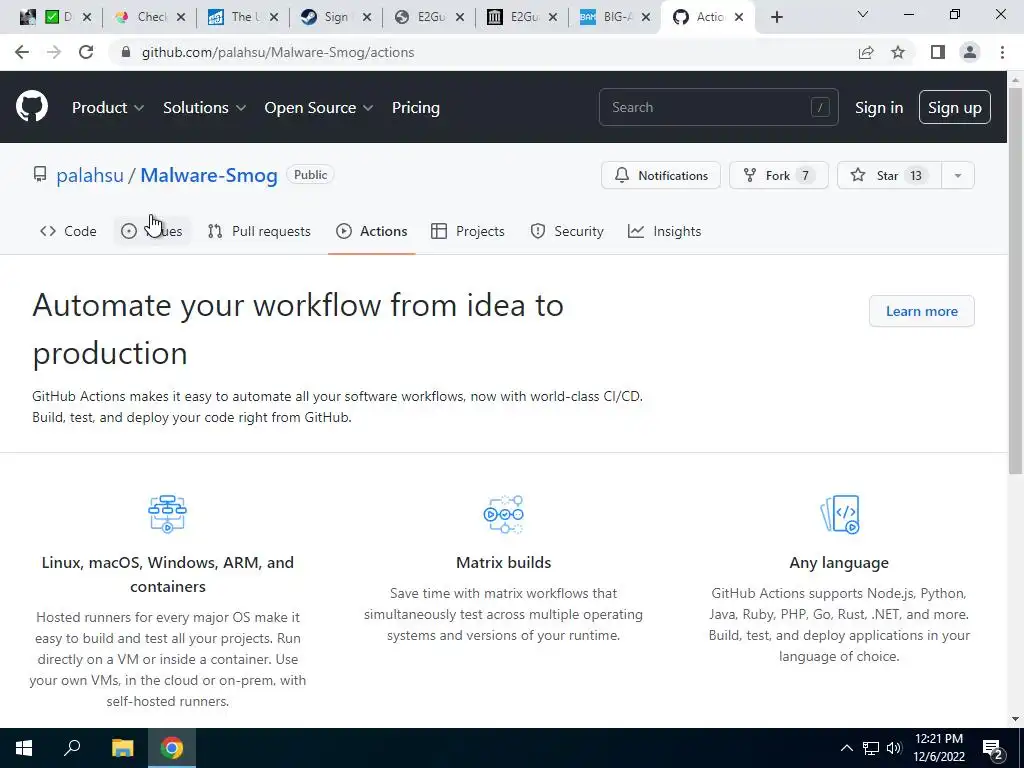Switch to the Check browser tab
The width and height of the screenshot is (1024, 768).
[x=150, y=18]
